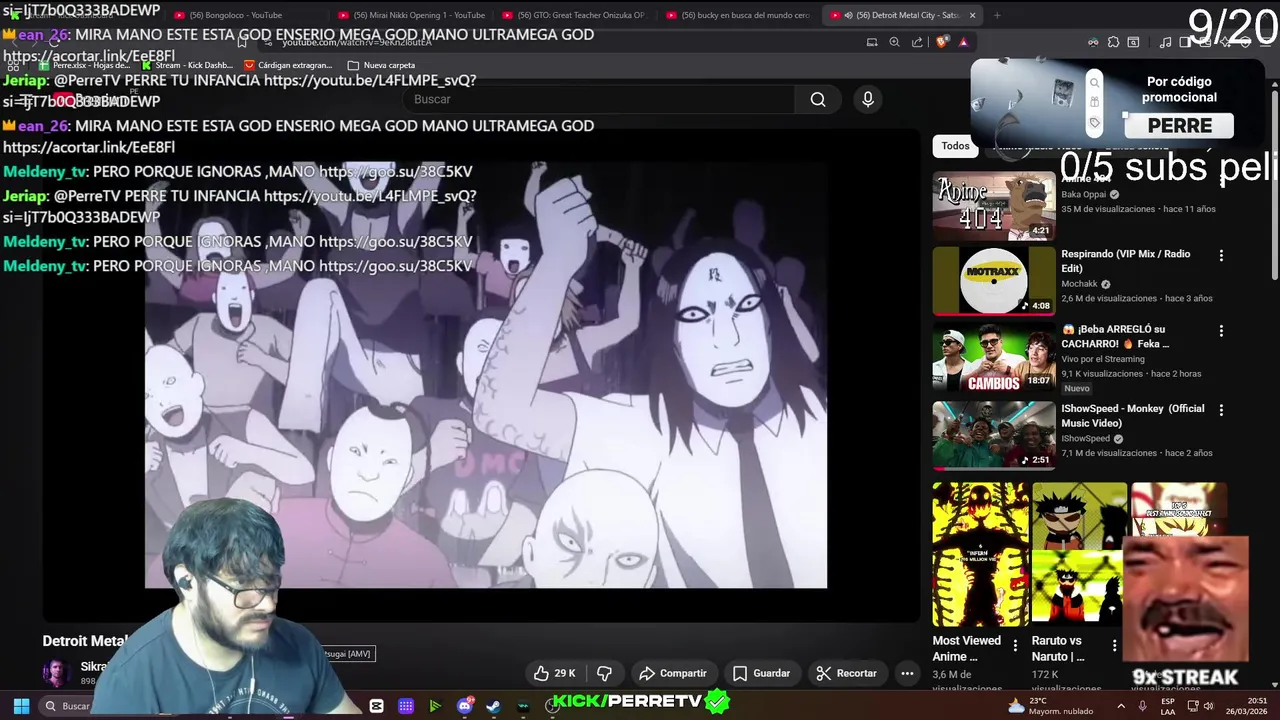Click the PERRE promo code button
The width and height of the screenshot is (1280, 720).
point(1180,126)
